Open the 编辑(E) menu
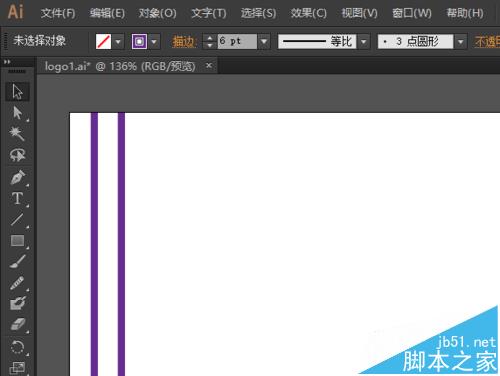500x376 pixels. (107, 13)
